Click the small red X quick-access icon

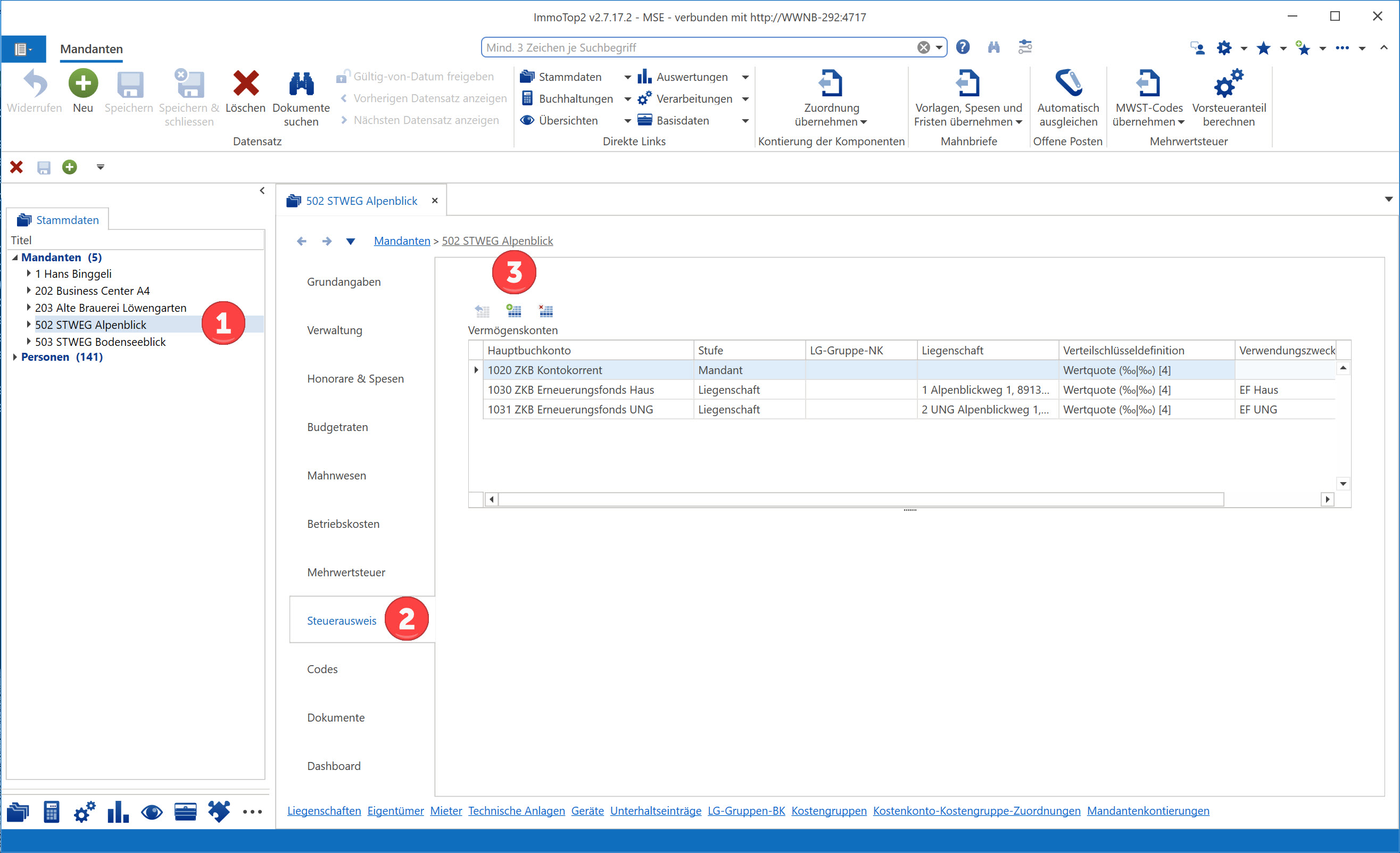click(16, 167)
